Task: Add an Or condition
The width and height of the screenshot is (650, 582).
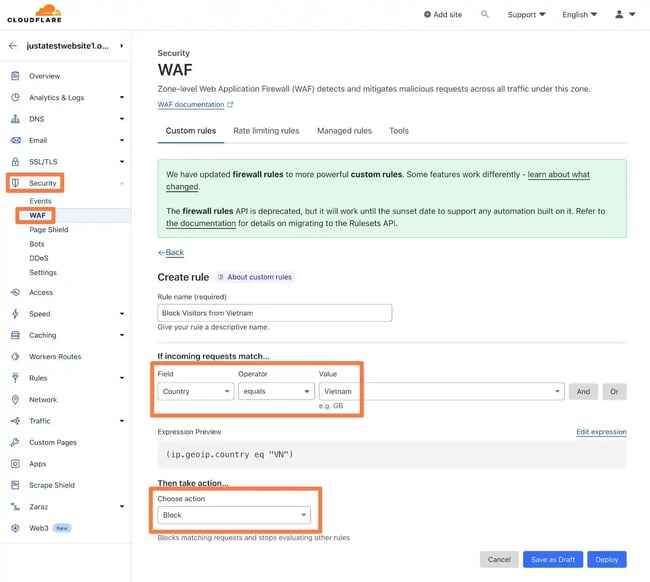Action: click(x=614, y=392)
